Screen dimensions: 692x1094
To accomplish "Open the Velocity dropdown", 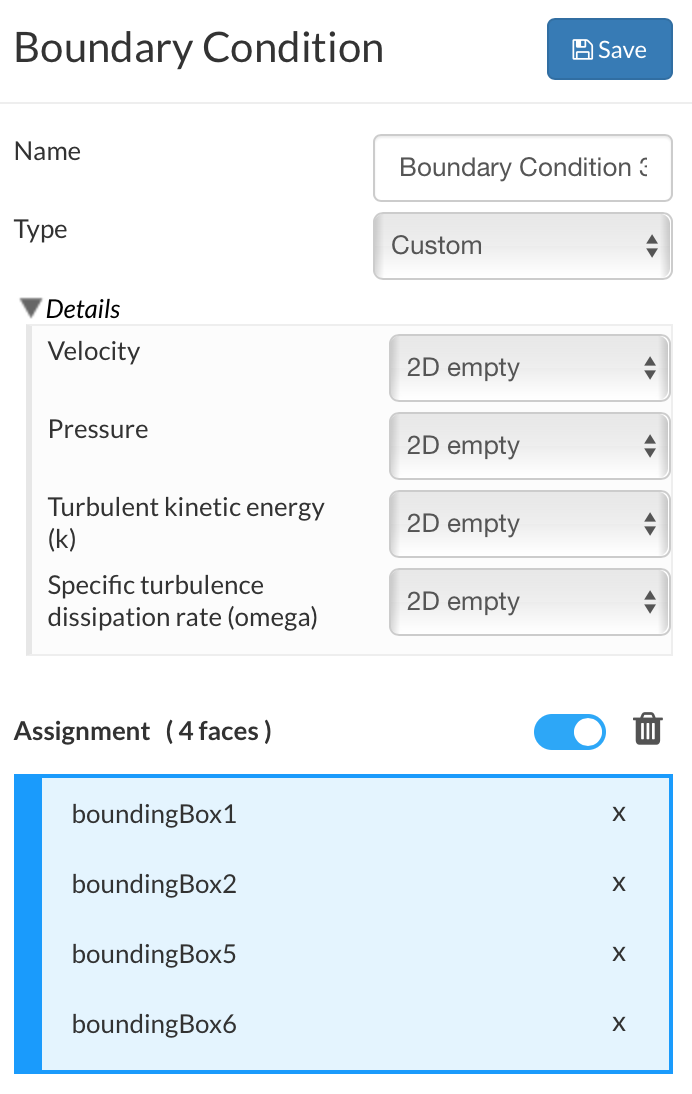I will [529, 367].
